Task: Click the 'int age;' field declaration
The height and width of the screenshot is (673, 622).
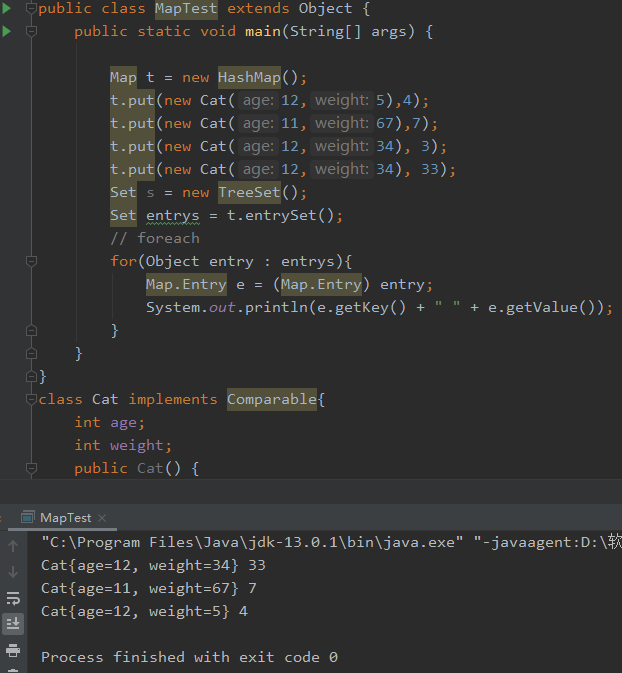Action: [x=110, y=423]
